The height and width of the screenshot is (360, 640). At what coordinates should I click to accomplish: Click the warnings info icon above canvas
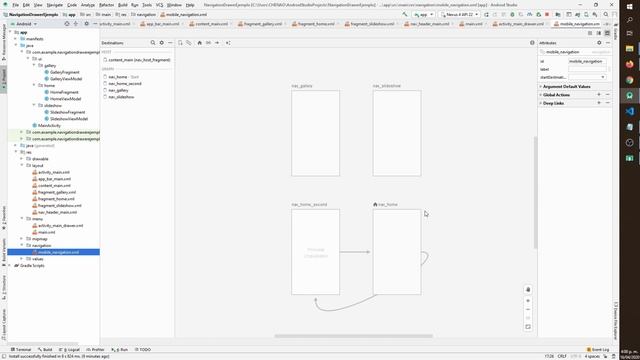532,43
